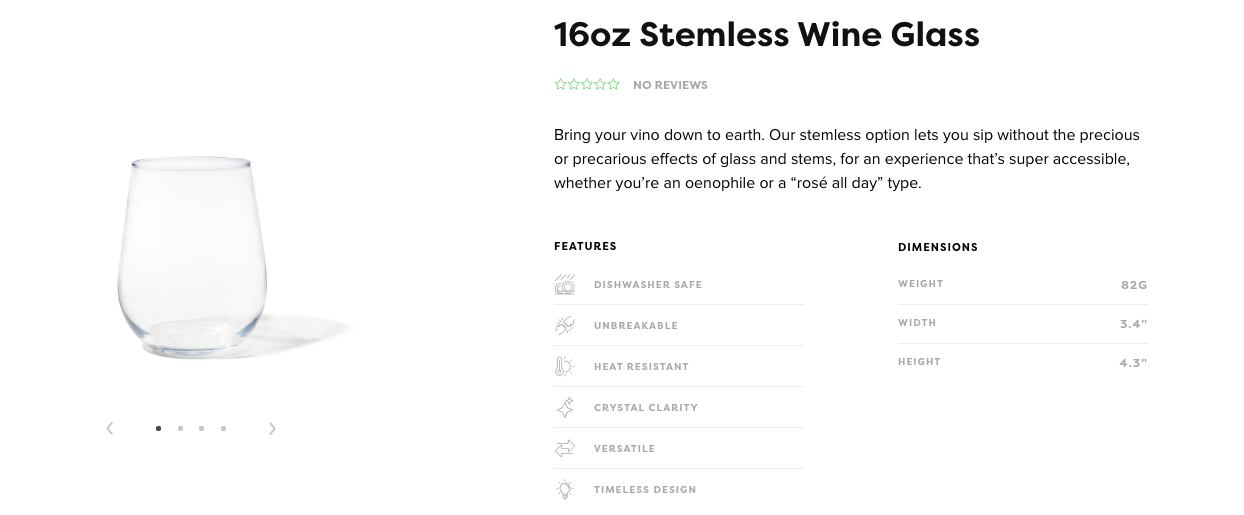Select the third carousel dot
Image resolution: width=1244 pixels, height=515 pixels.
click(x=201, y=428)
